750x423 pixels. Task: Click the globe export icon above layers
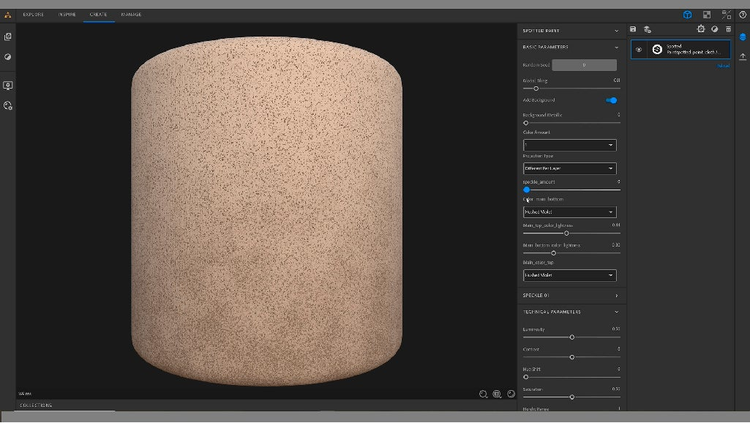pos(647,29)
